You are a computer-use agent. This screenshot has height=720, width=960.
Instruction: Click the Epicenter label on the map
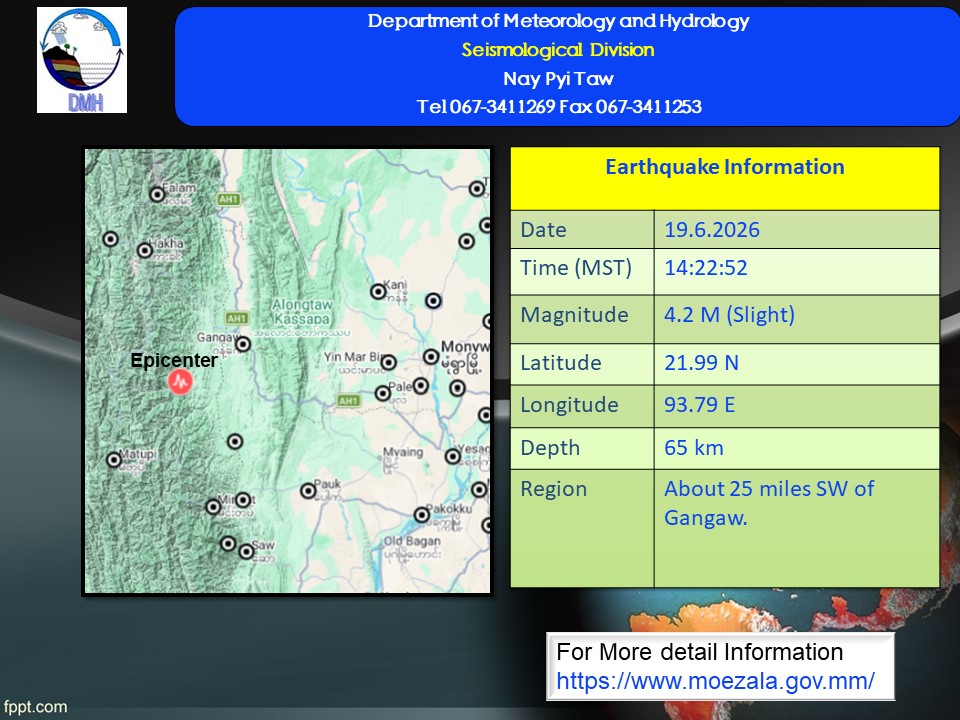174,360
